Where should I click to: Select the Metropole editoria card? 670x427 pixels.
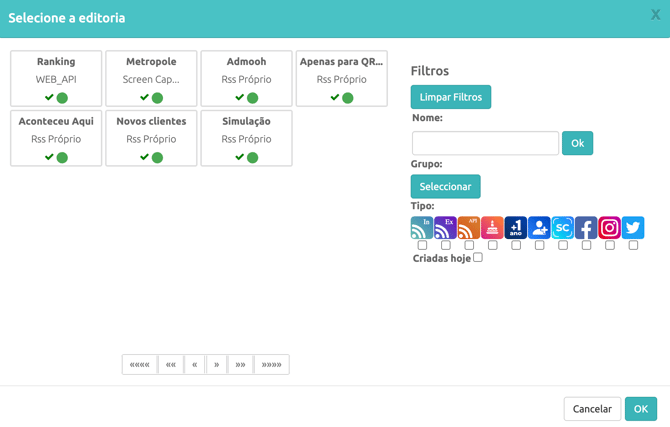(x=151, y=79)
